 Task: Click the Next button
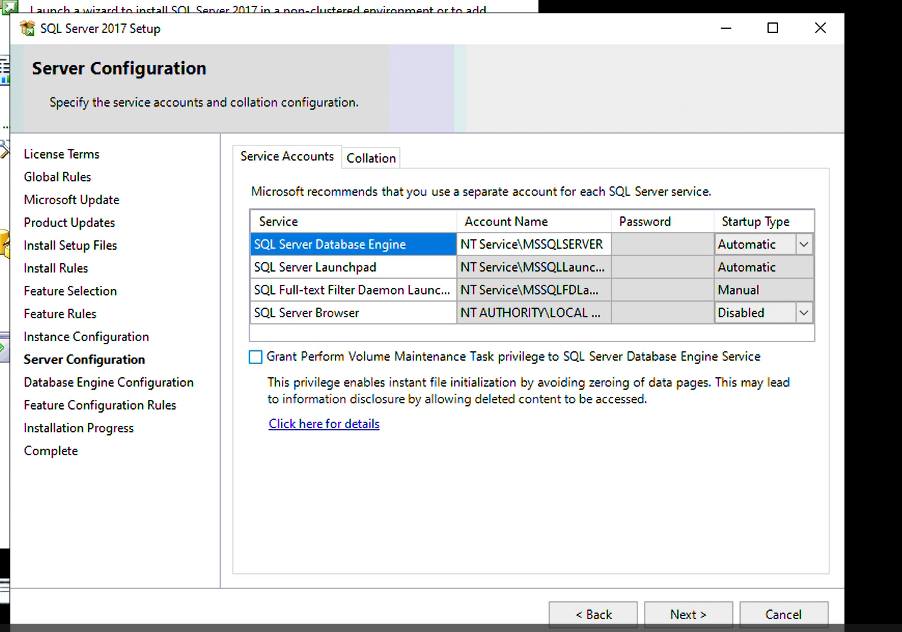pyautogui.click(x=688, y=614)
